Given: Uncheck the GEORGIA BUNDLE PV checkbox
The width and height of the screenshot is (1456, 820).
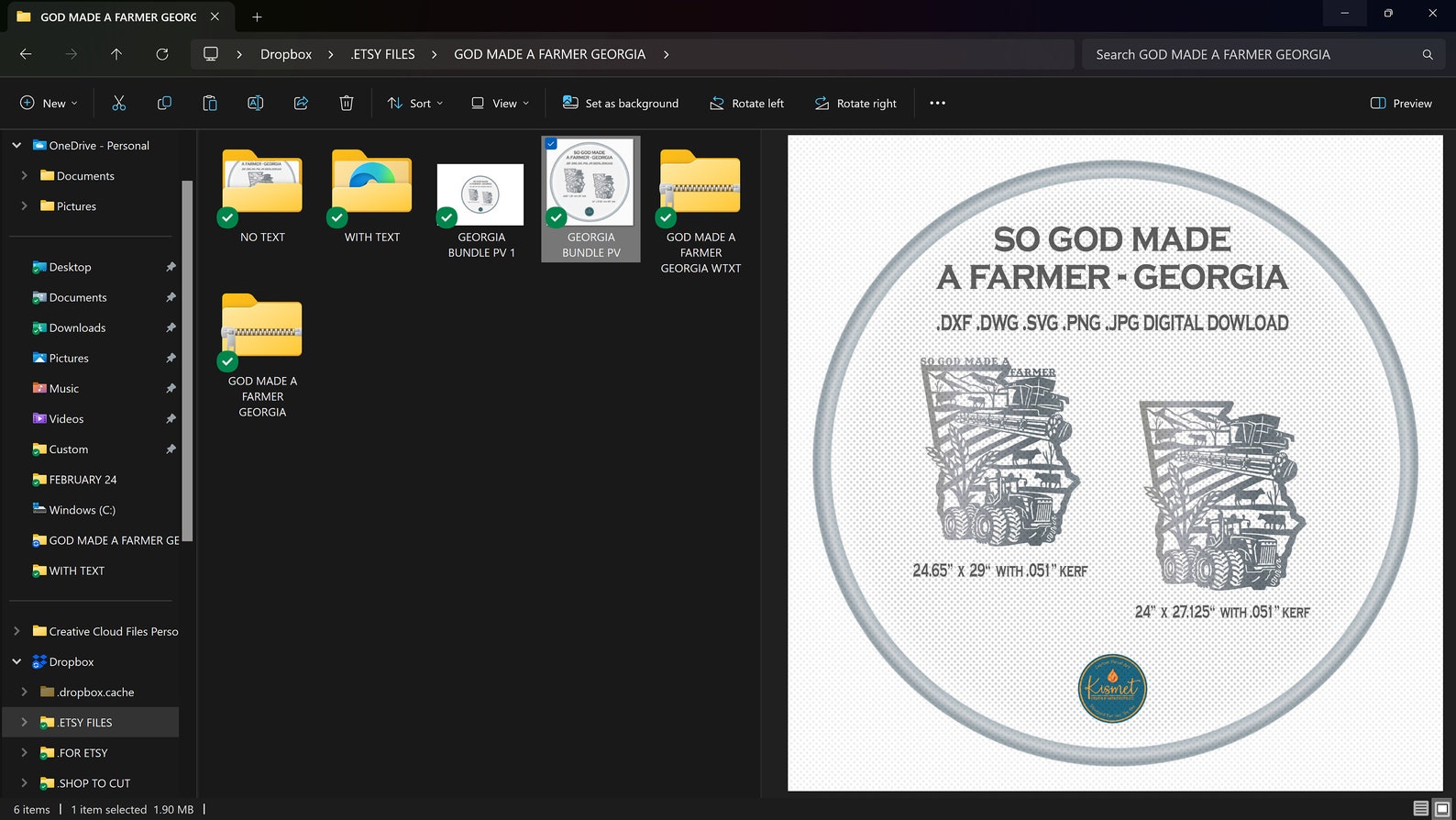Looking at the screenshot, I should tap(551, 144).
